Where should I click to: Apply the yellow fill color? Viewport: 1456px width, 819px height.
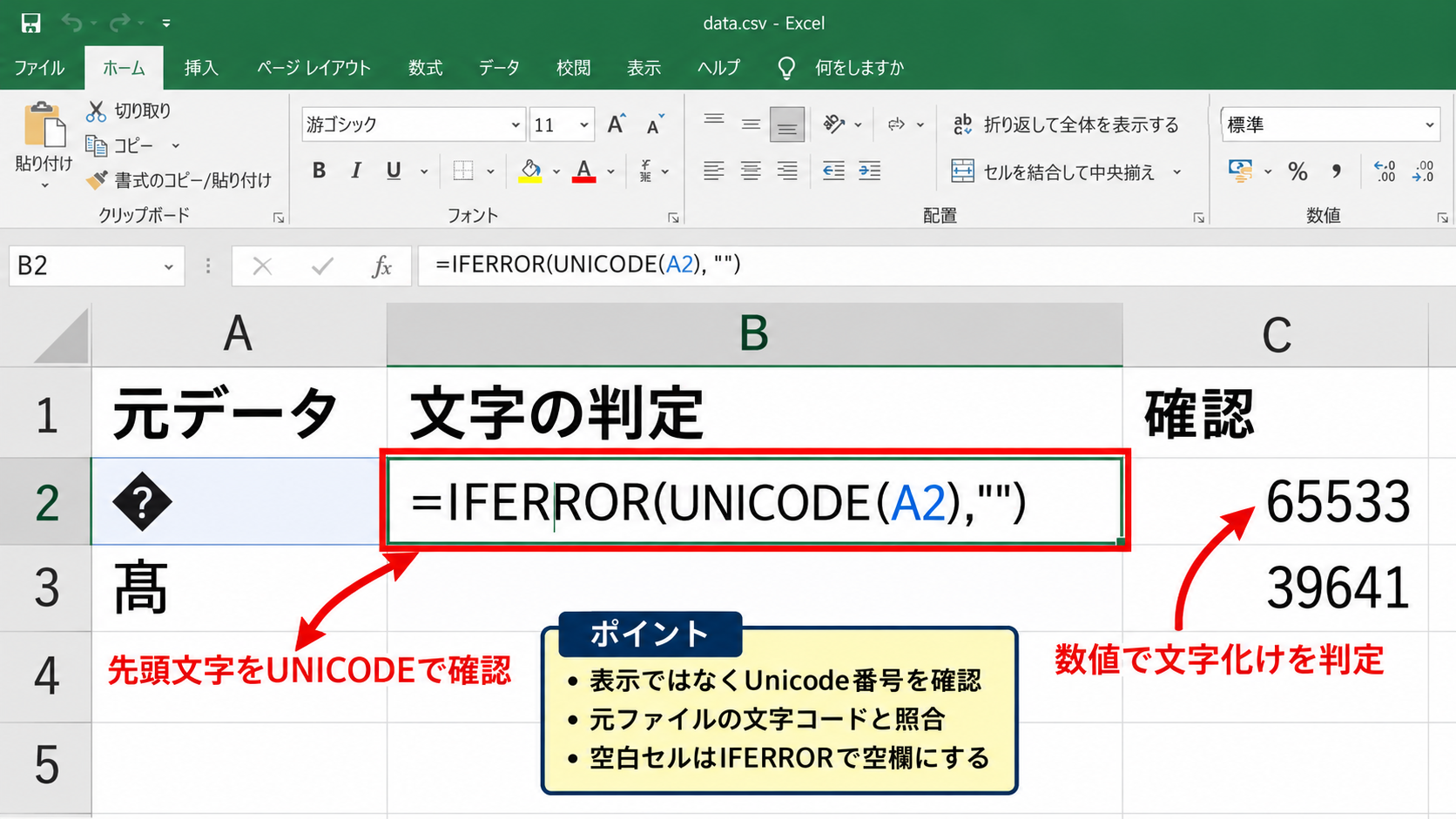pos(530,171)
